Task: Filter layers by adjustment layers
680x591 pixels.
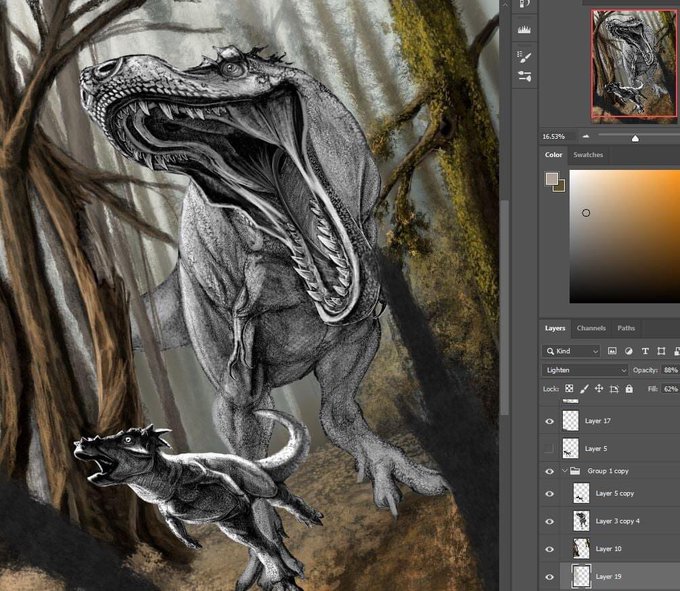Action: click(628, 351)
